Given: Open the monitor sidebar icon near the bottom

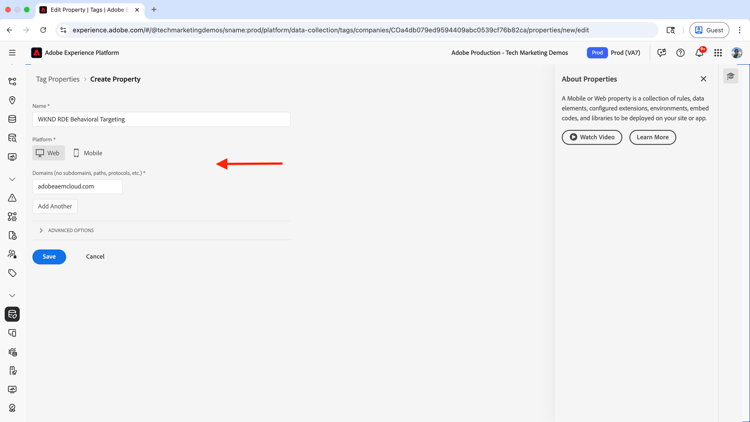Looking at the screenshot, I should [x=12, y=389].
